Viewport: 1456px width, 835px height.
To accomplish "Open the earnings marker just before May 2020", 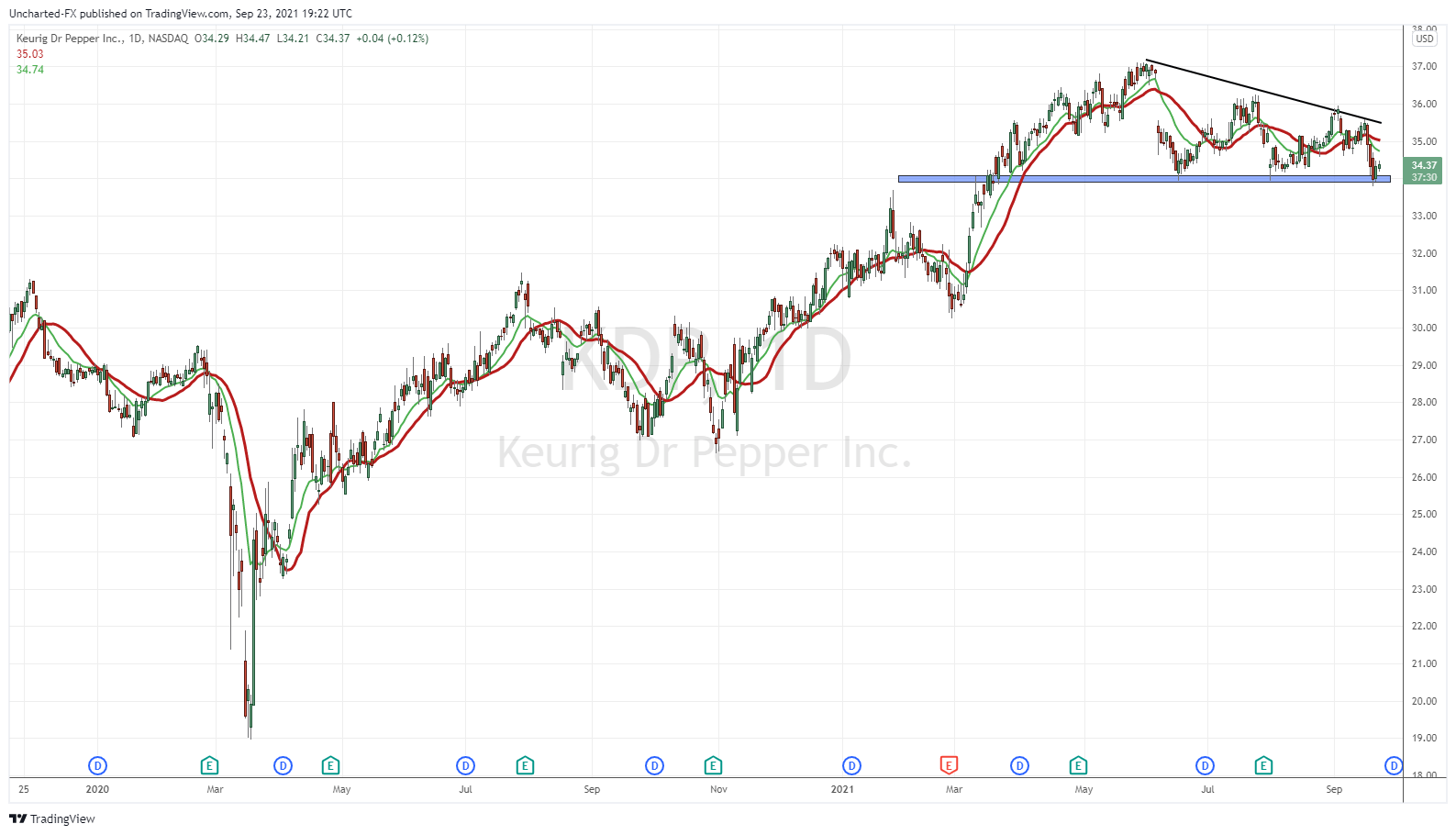I will pyautogui.click(x=330, y=765).
